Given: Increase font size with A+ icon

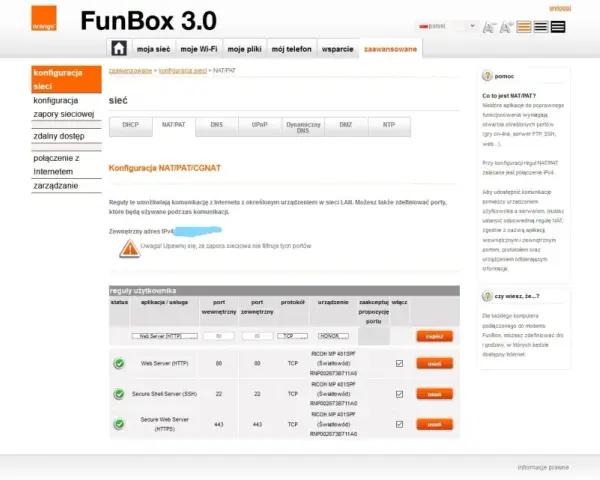Looking at the screenshot, I should (x=506, y=27).
